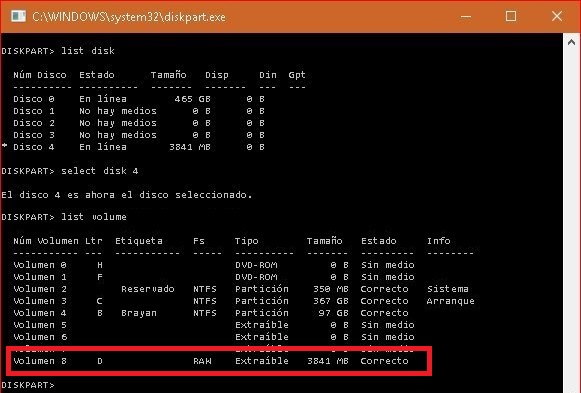The image size is (581, 393).
Task: Click the vertical scrollbar track
Action: click(571, 222)
